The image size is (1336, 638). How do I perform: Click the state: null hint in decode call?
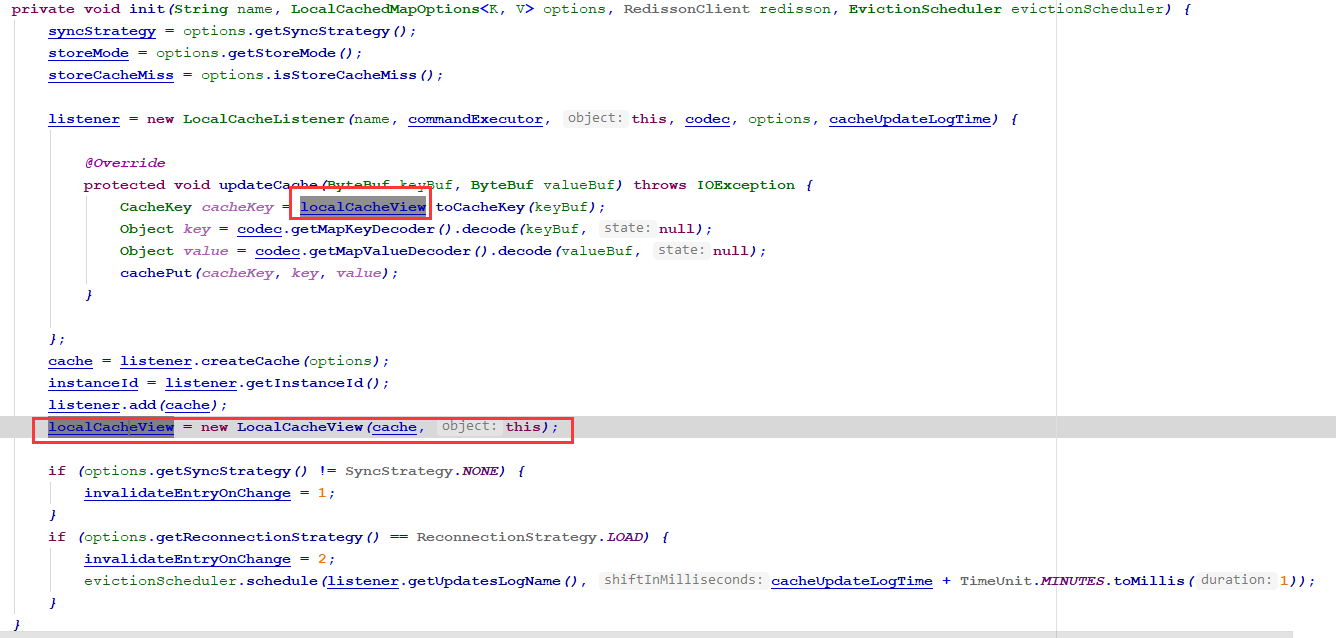627,228
